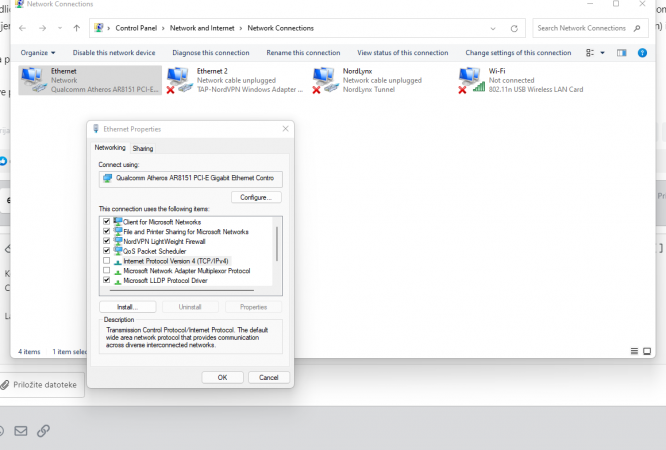Switch to large icons view in status bar

[x=647, y=351]
